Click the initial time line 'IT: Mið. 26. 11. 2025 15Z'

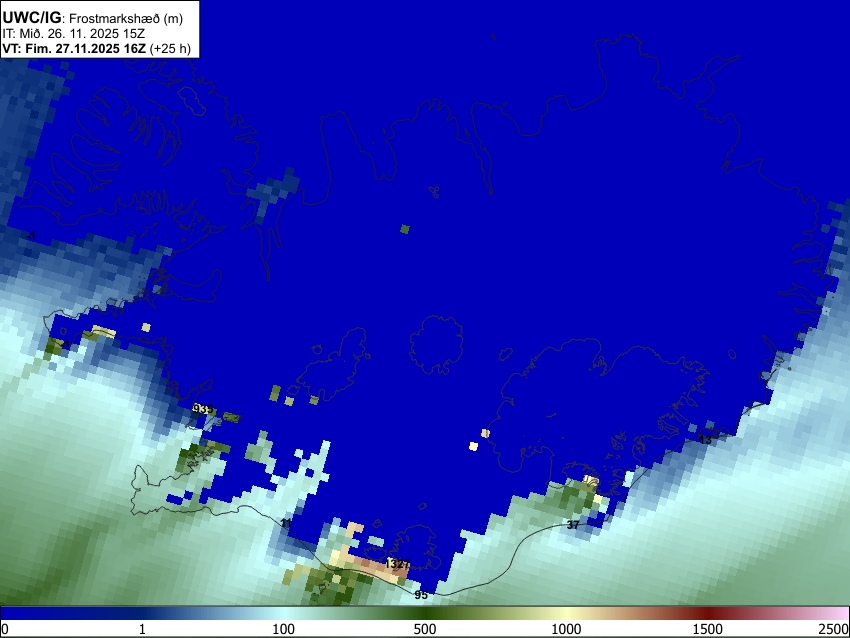tap(73, 34)
